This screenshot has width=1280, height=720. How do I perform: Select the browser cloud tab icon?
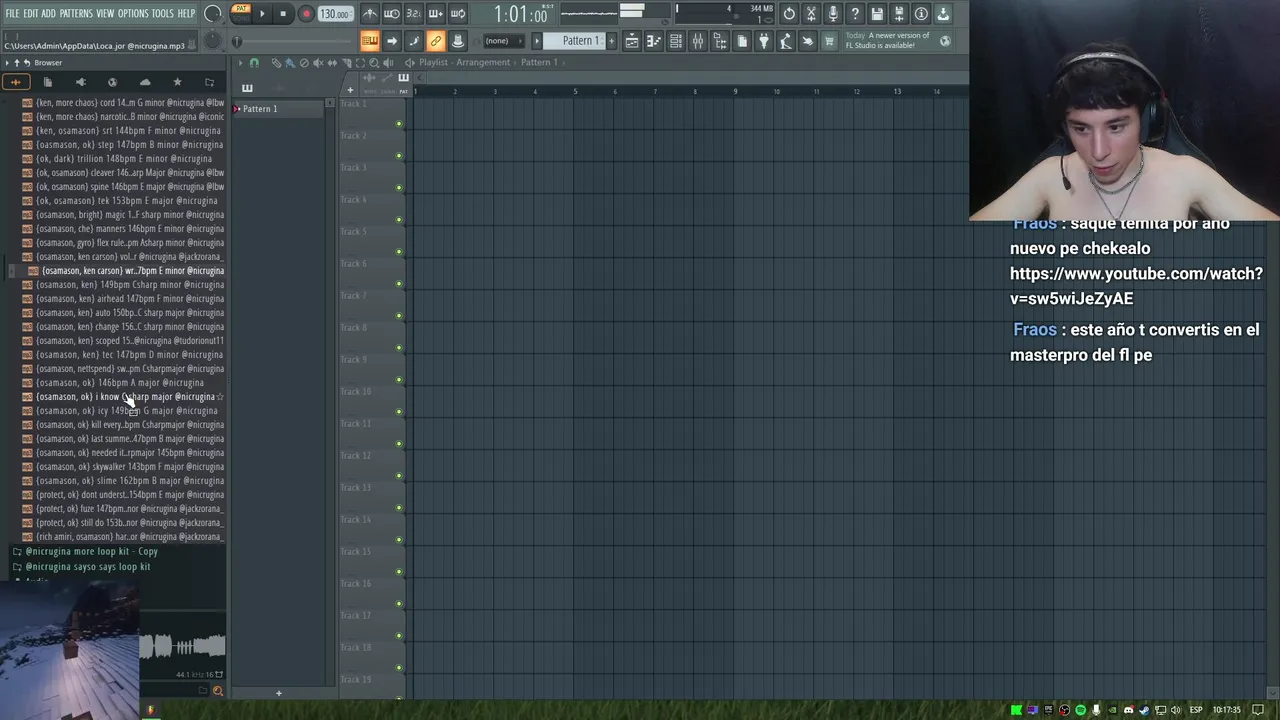click(x=145, y=82)
